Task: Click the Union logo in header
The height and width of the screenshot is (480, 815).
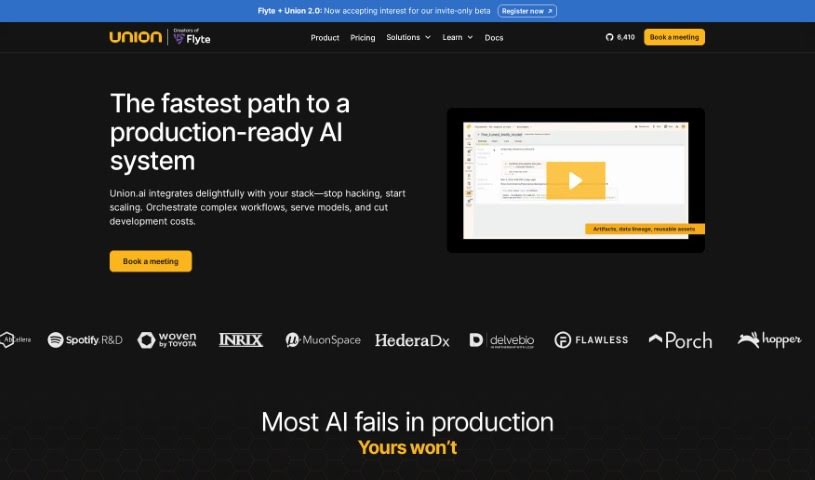Action: (x=136, y=37)
